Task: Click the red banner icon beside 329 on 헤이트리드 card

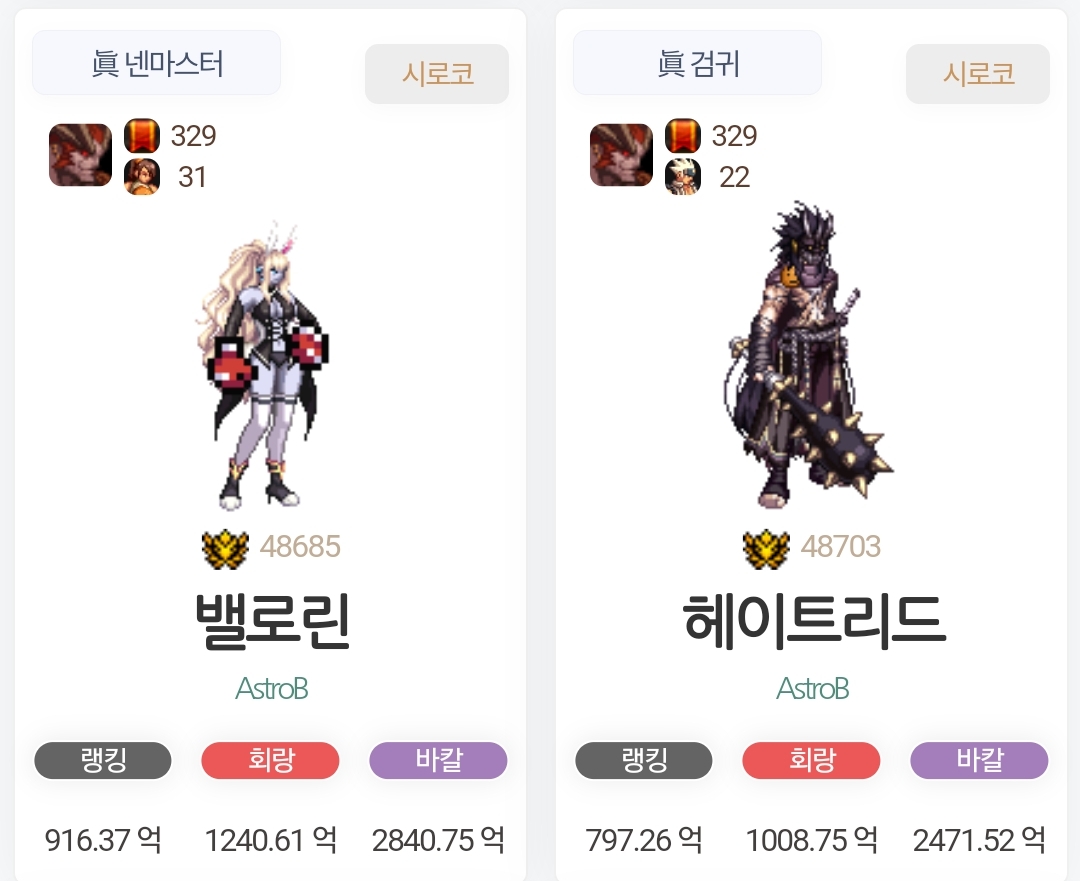Action: 683,136
